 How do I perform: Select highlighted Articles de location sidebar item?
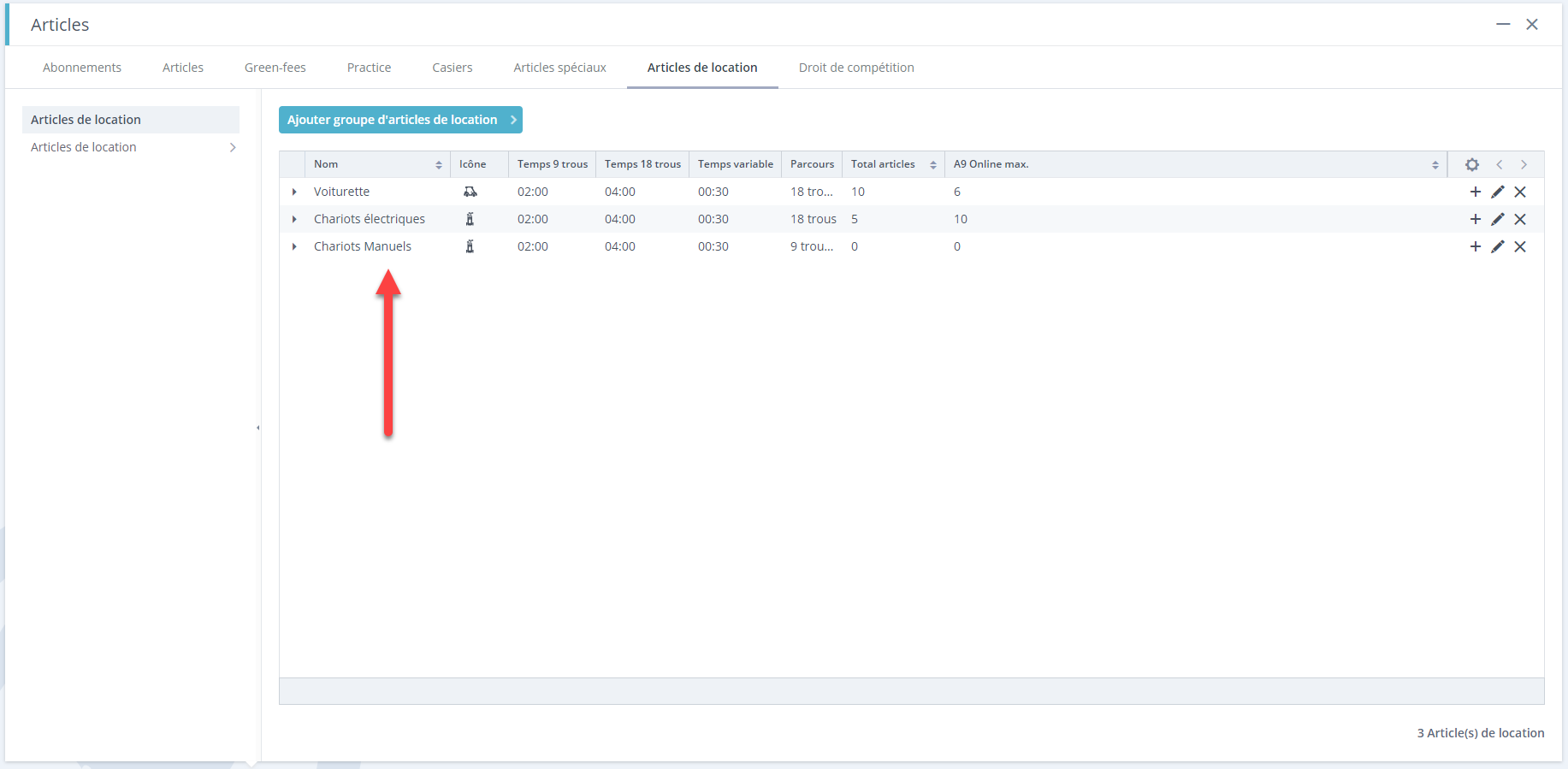131,120
